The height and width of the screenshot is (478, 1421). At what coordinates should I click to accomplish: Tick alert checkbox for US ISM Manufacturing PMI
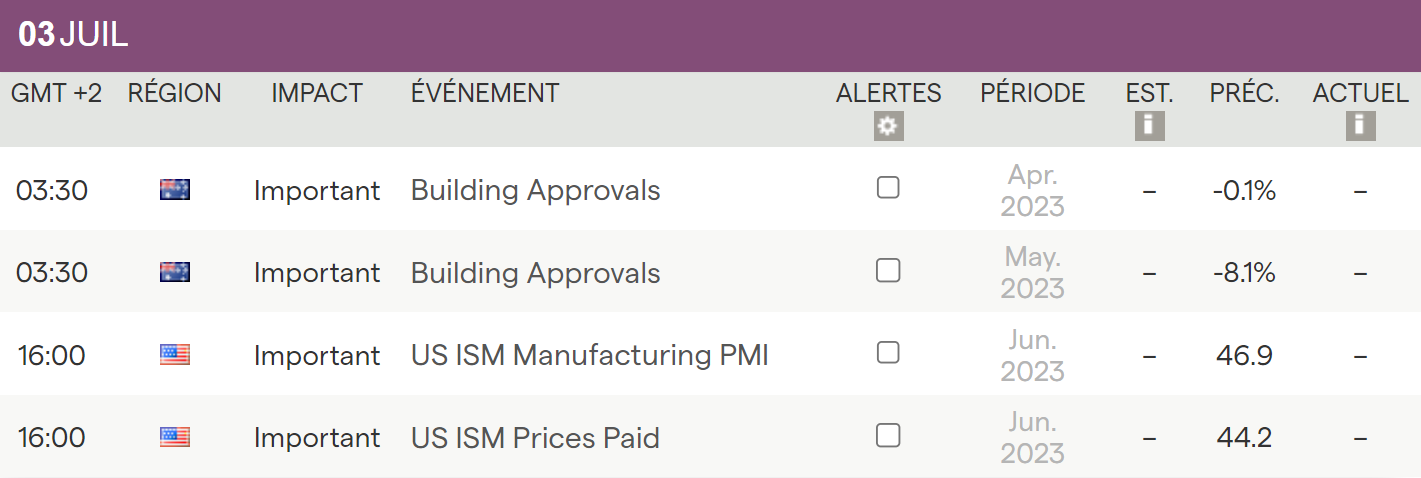888,353
